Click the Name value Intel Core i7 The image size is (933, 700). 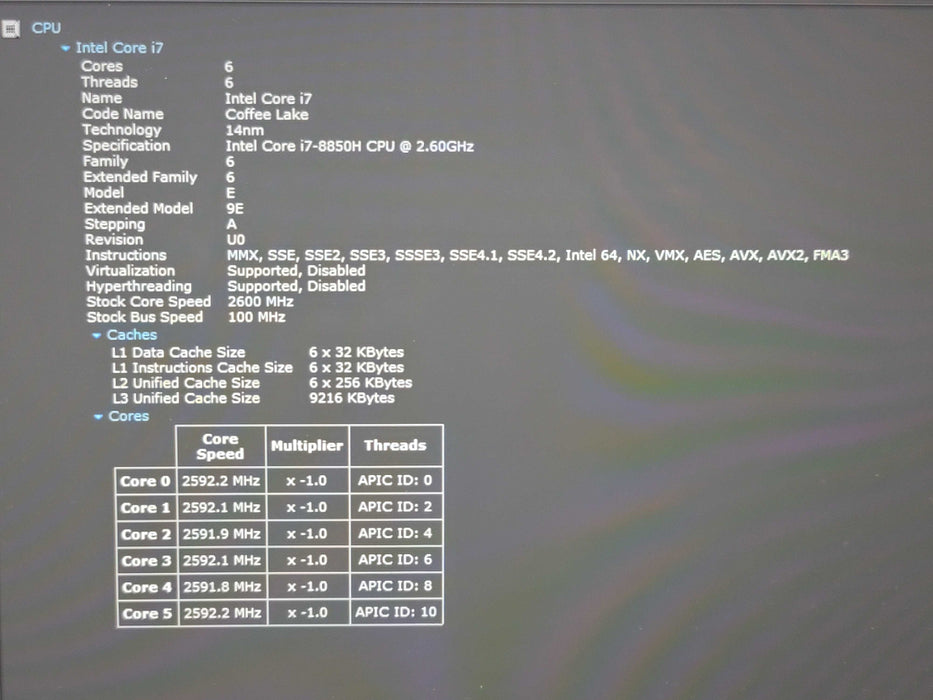tap(268, 99)
